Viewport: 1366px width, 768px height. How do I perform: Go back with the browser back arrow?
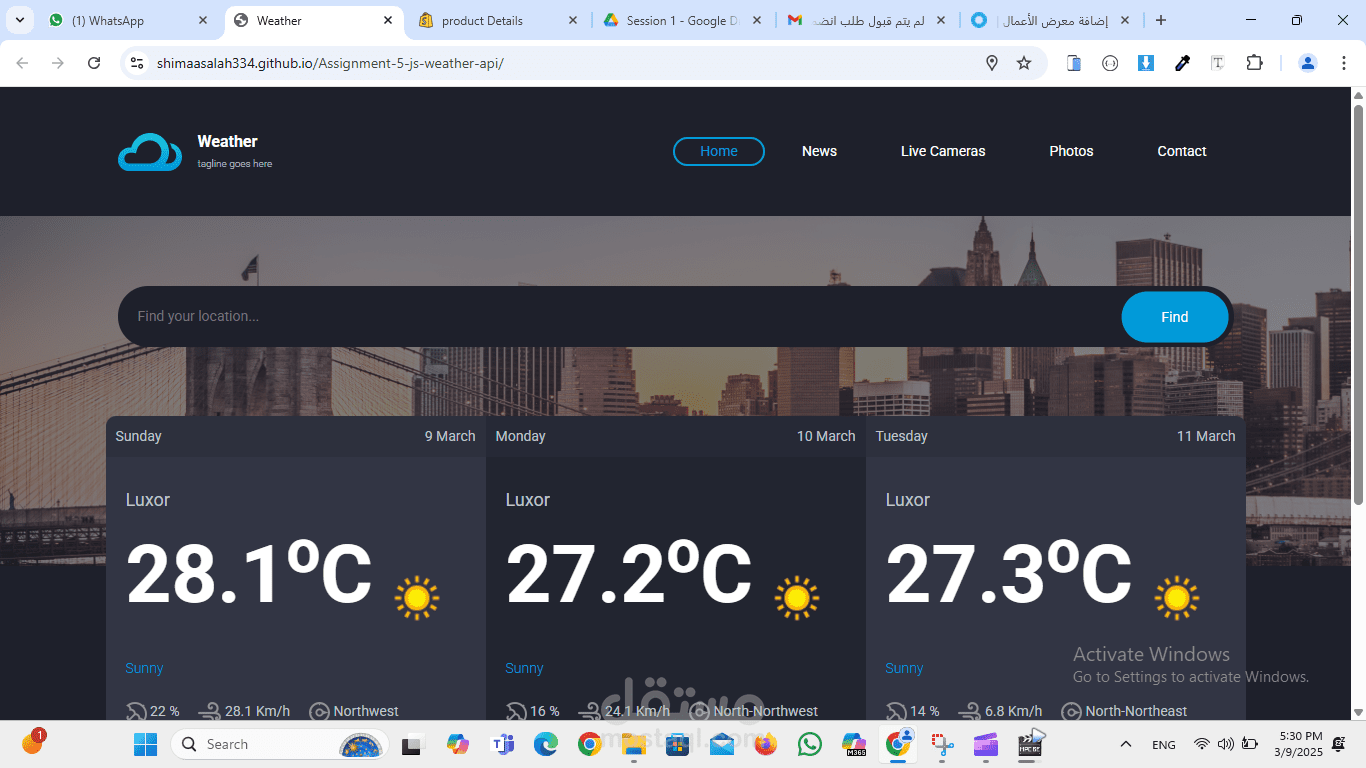coord(22,63)
